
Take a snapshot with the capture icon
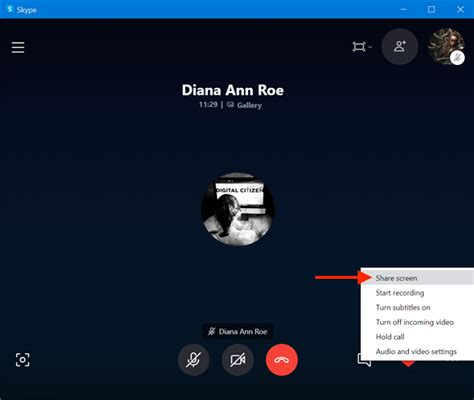23,360
